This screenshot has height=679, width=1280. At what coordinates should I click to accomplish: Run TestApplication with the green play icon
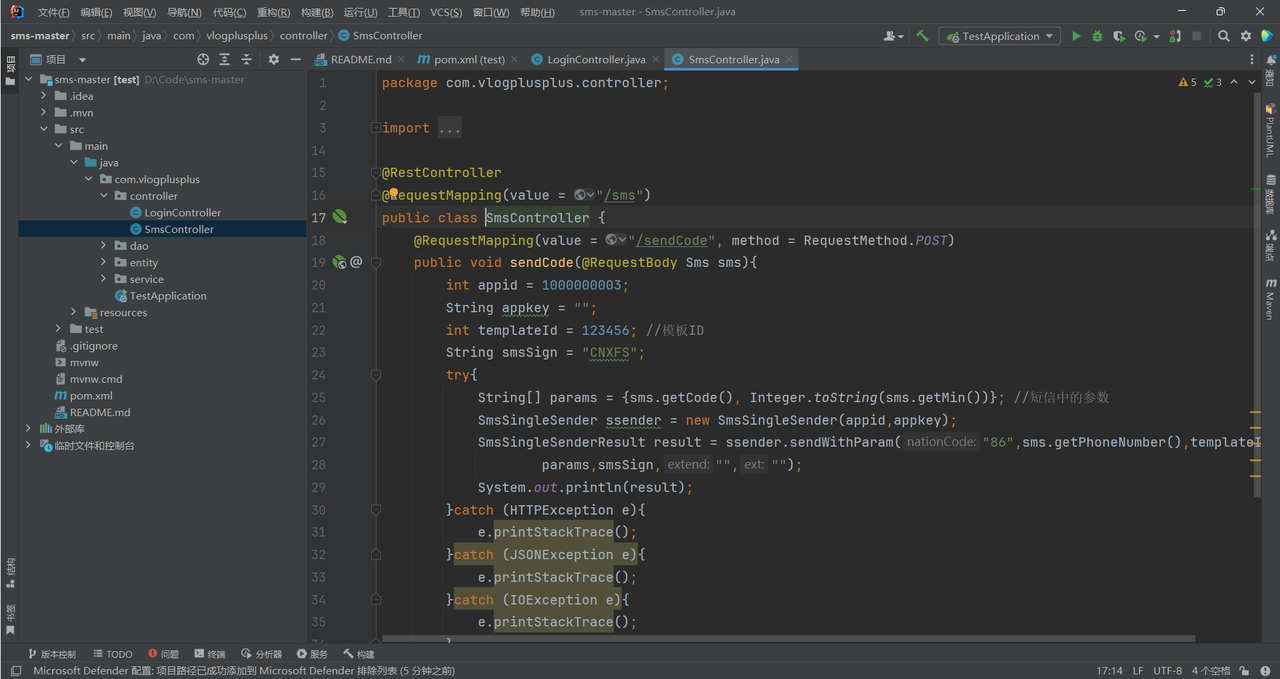pos(1076,36)
